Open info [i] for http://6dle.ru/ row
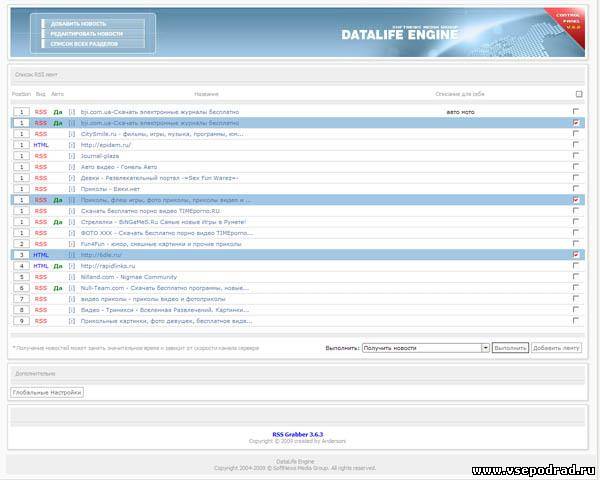This screenshot has height=480, width=600. tap(72, 255)
